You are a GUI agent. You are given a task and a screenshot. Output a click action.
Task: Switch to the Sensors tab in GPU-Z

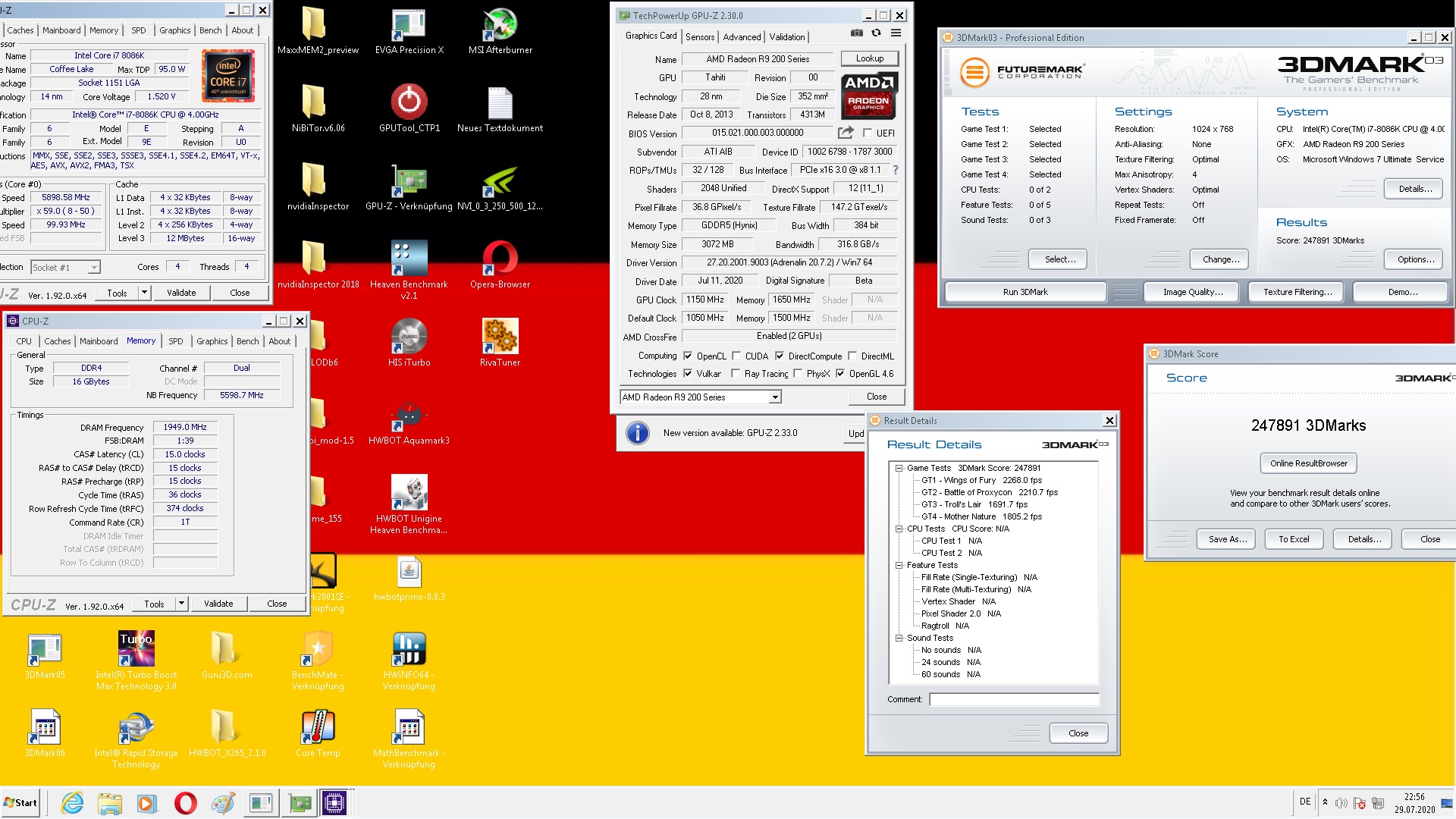coord(700,36)
